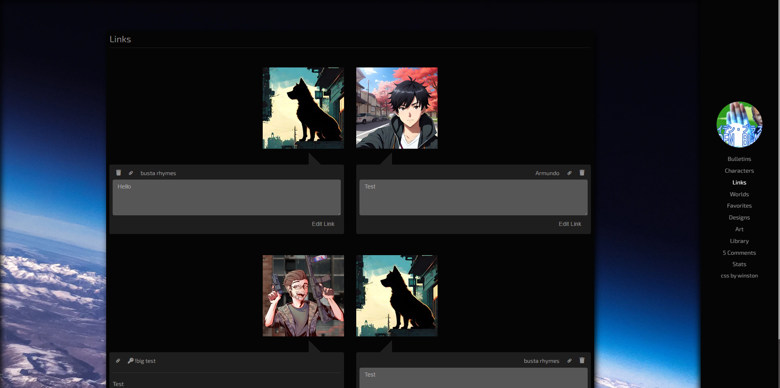Viewport: 780px width, 388px height.
Task: Click Edit Link under the Hello box
Action: pos(323,224)
